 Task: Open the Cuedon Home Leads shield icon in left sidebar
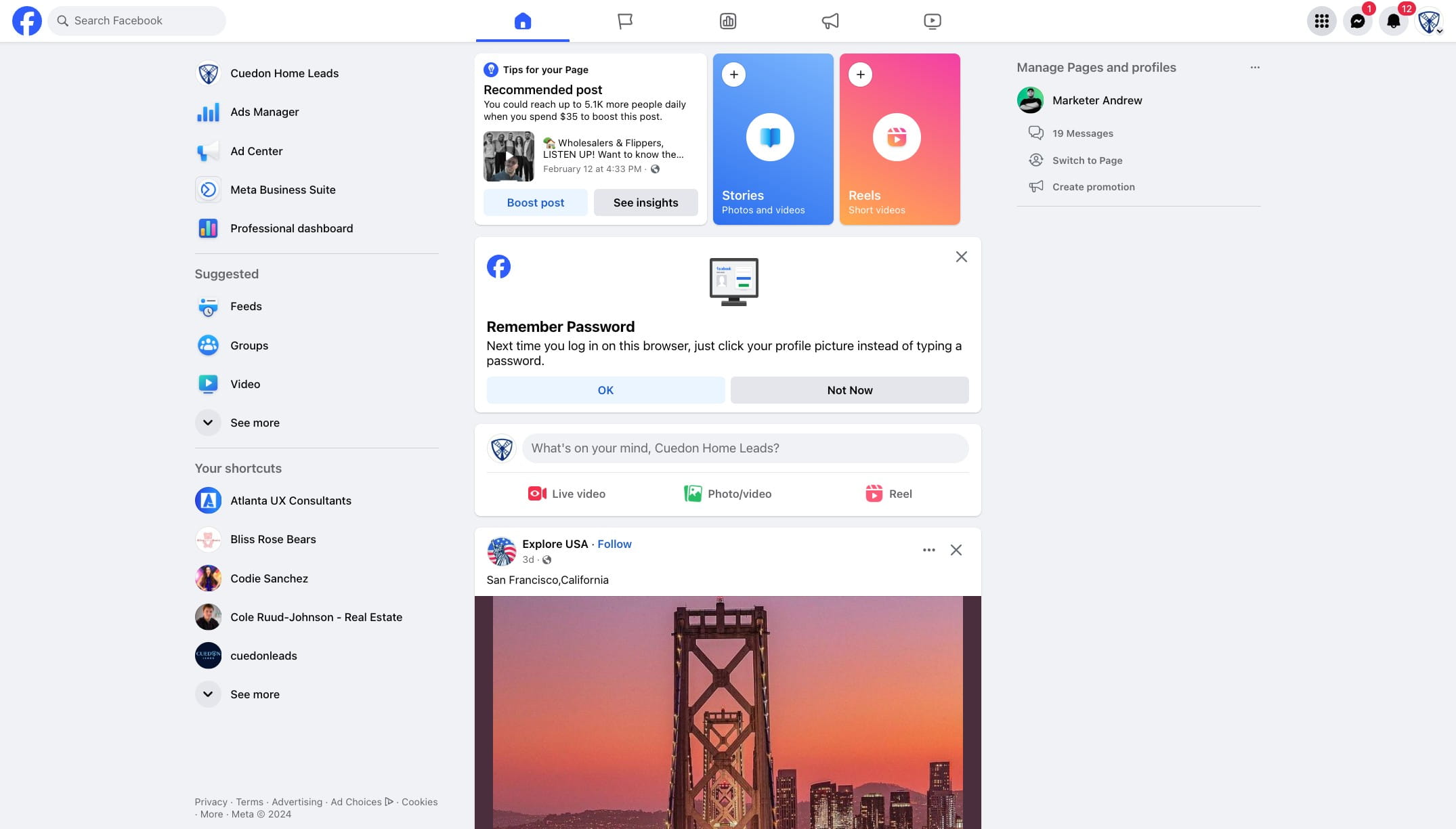[x=208, y=73]
